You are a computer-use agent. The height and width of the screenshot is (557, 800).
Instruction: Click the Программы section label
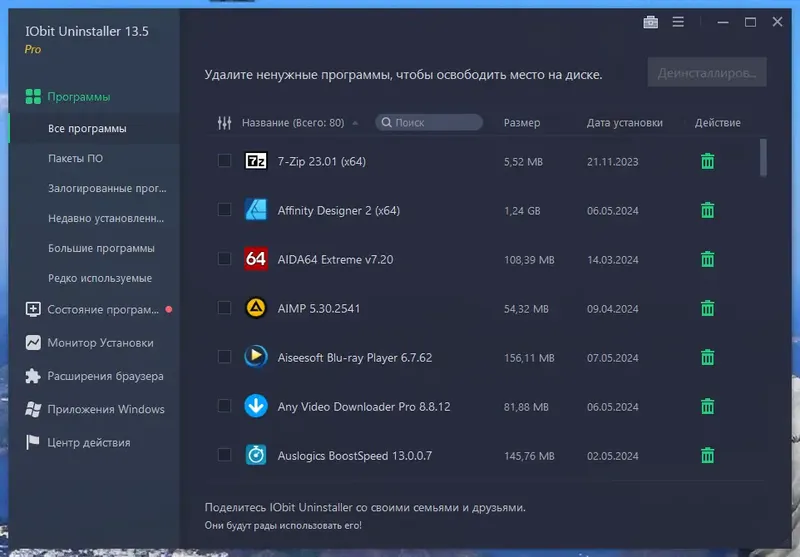point(79,97)
